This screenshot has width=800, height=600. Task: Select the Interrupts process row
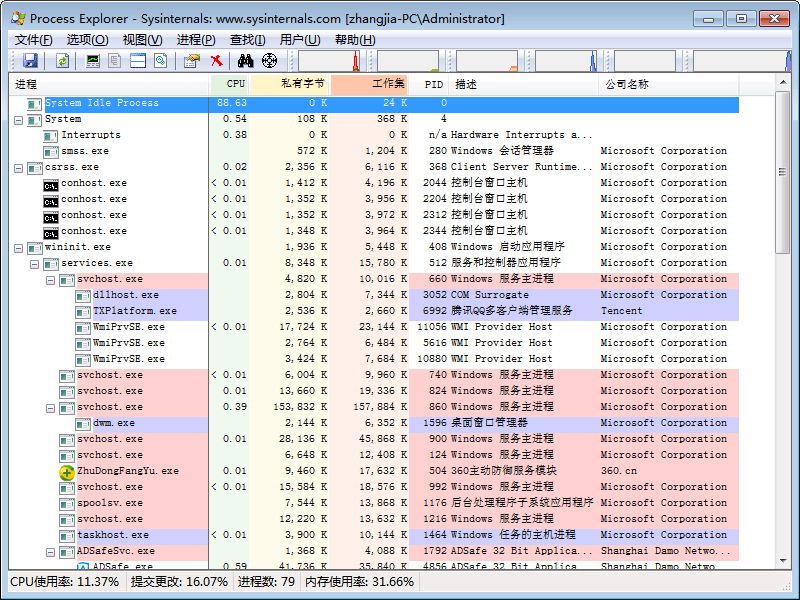click(374, 135)
